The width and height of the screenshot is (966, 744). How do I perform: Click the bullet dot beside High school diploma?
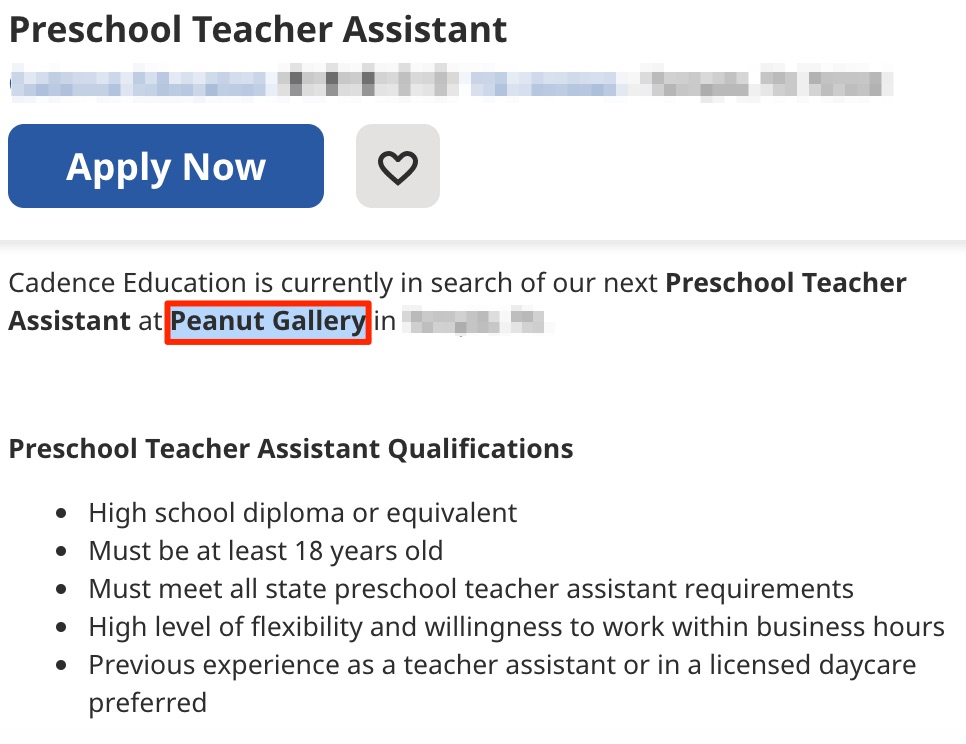(61, 513)
